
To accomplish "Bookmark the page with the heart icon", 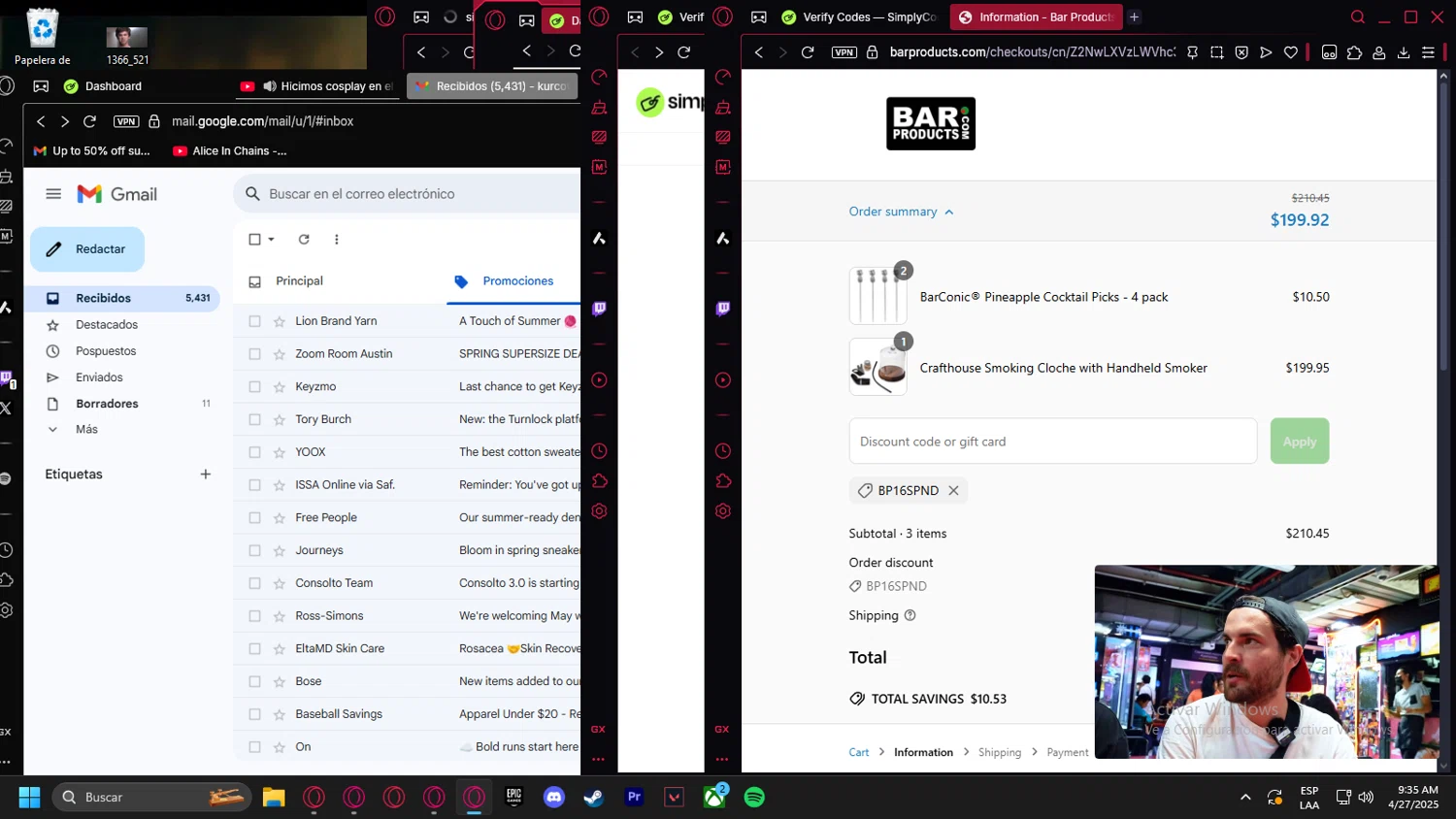I will 1291,52.
